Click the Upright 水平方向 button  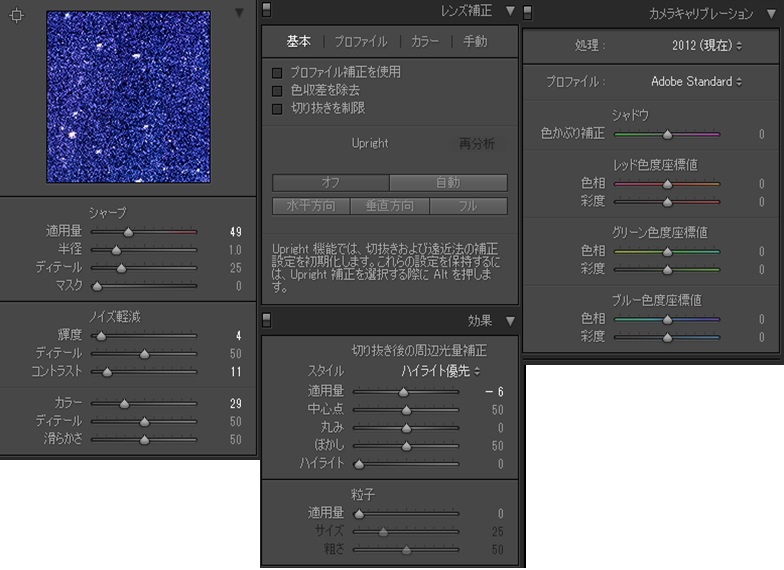311,206
